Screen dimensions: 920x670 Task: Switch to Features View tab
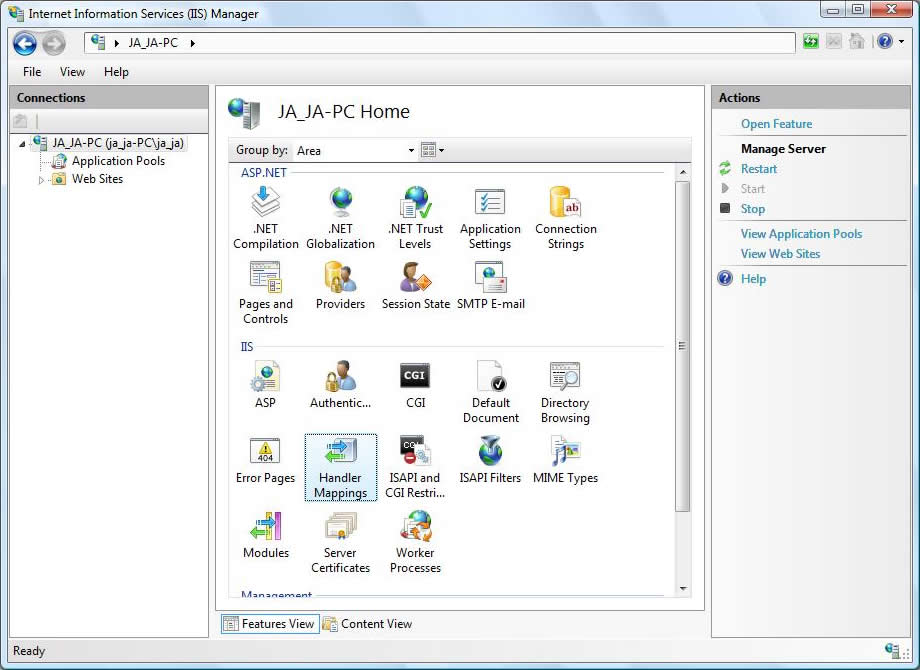tap(270, 624)
